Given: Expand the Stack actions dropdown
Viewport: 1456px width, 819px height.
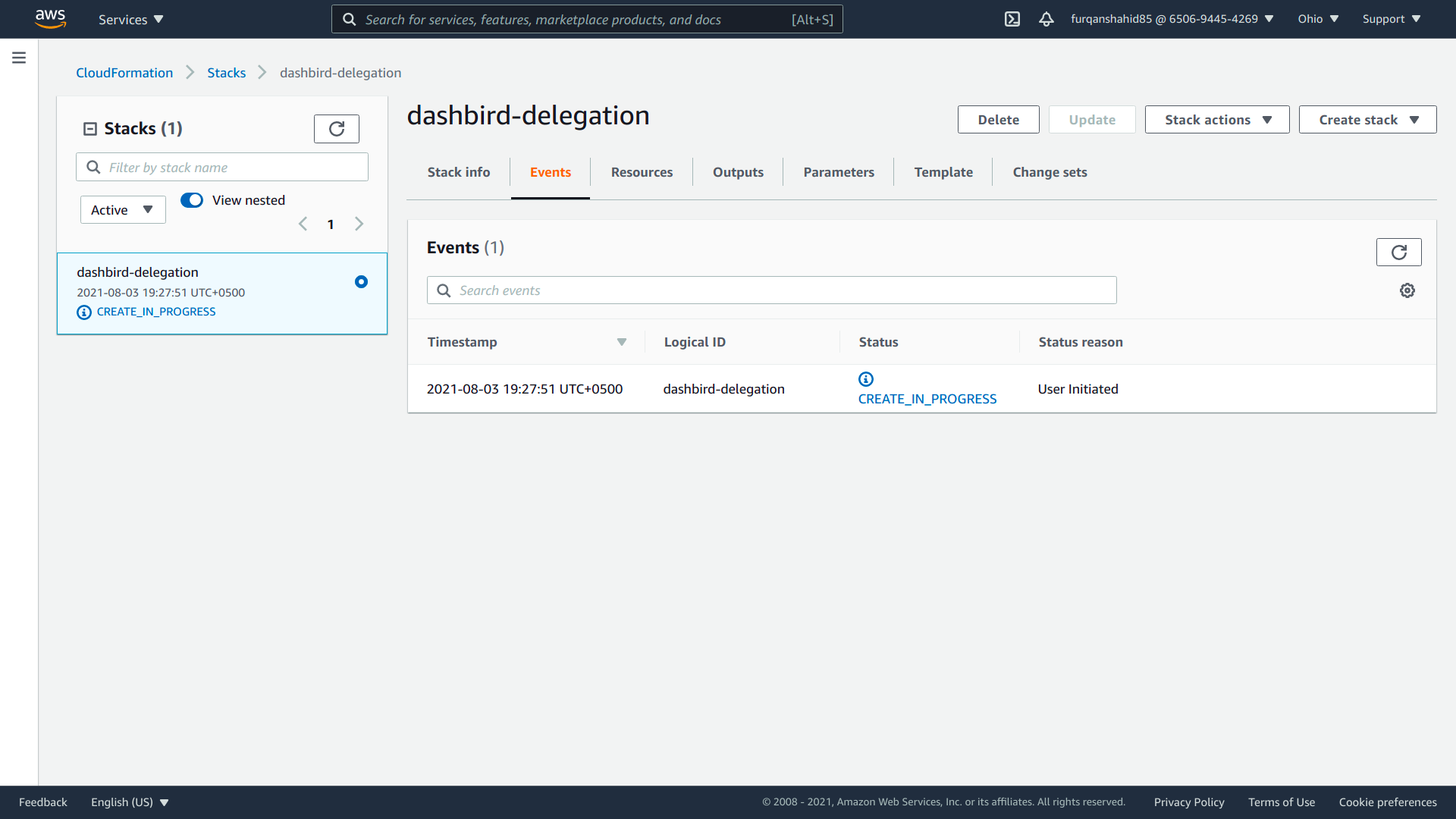Looking at the screenshot, I should coord(1216,120).
